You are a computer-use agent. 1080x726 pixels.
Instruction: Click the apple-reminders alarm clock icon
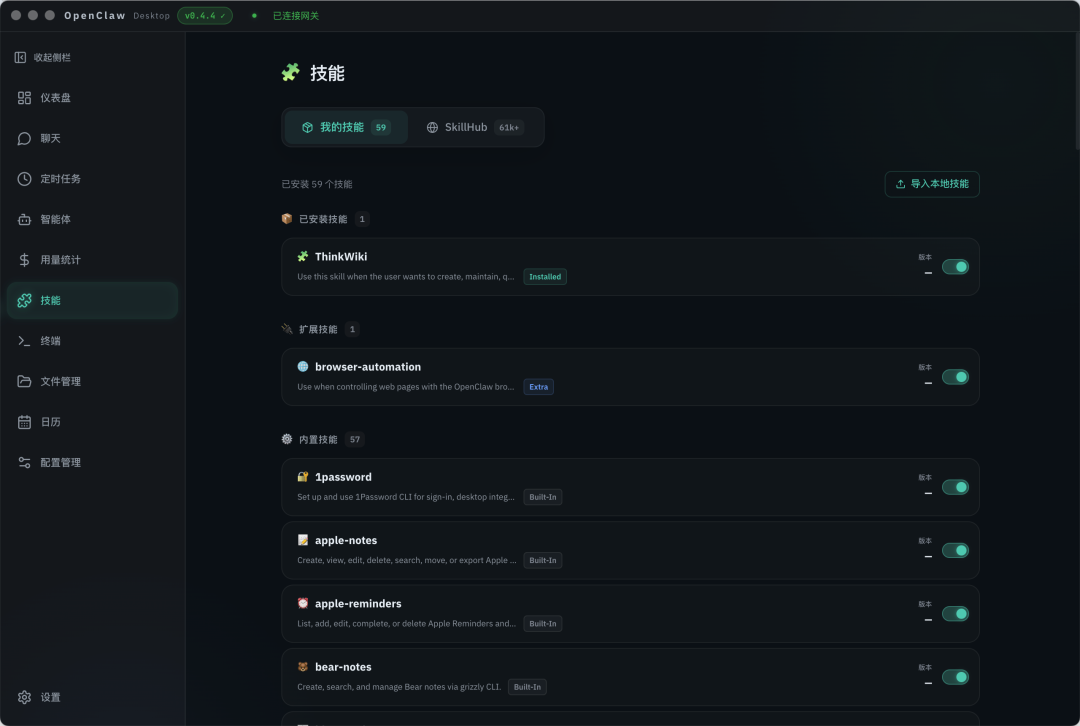click(x=302, y=603)
